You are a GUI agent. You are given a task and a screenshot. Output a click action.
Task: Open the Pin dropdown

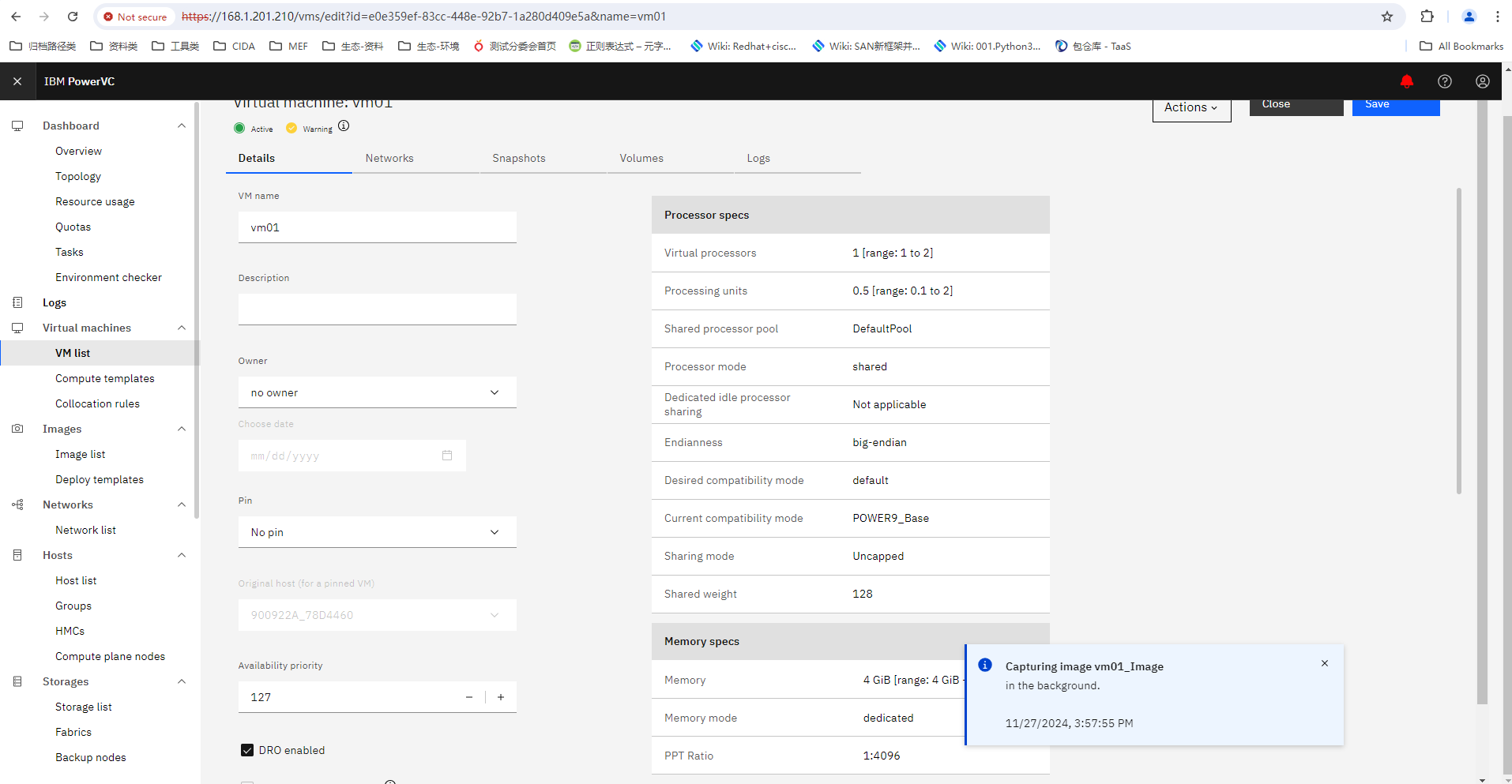[x=378, y=532]
